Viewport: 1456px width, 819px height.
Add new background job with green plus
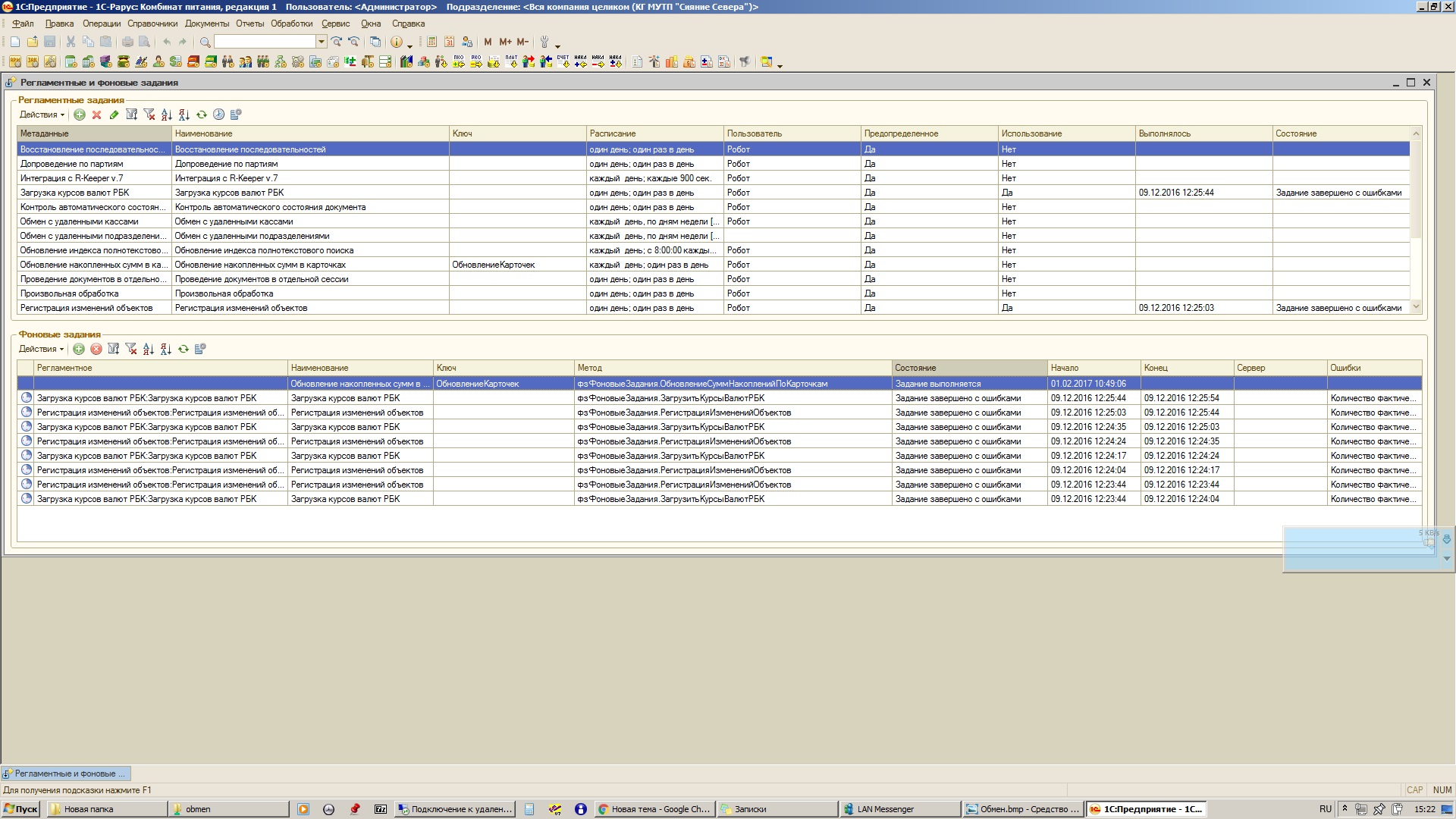78,349
